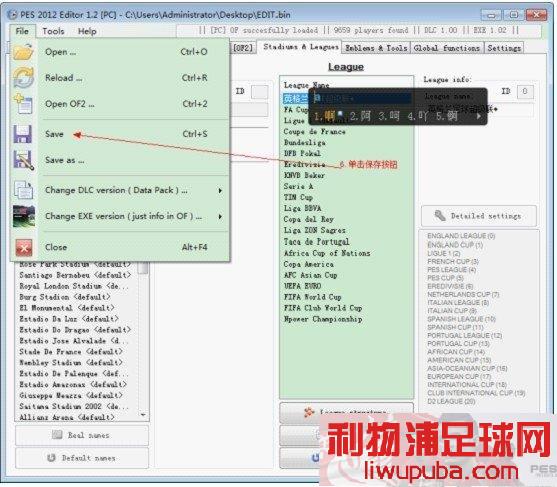The image size is (557, 487).
Task: Click the Default names button
Action: (82, 458)
